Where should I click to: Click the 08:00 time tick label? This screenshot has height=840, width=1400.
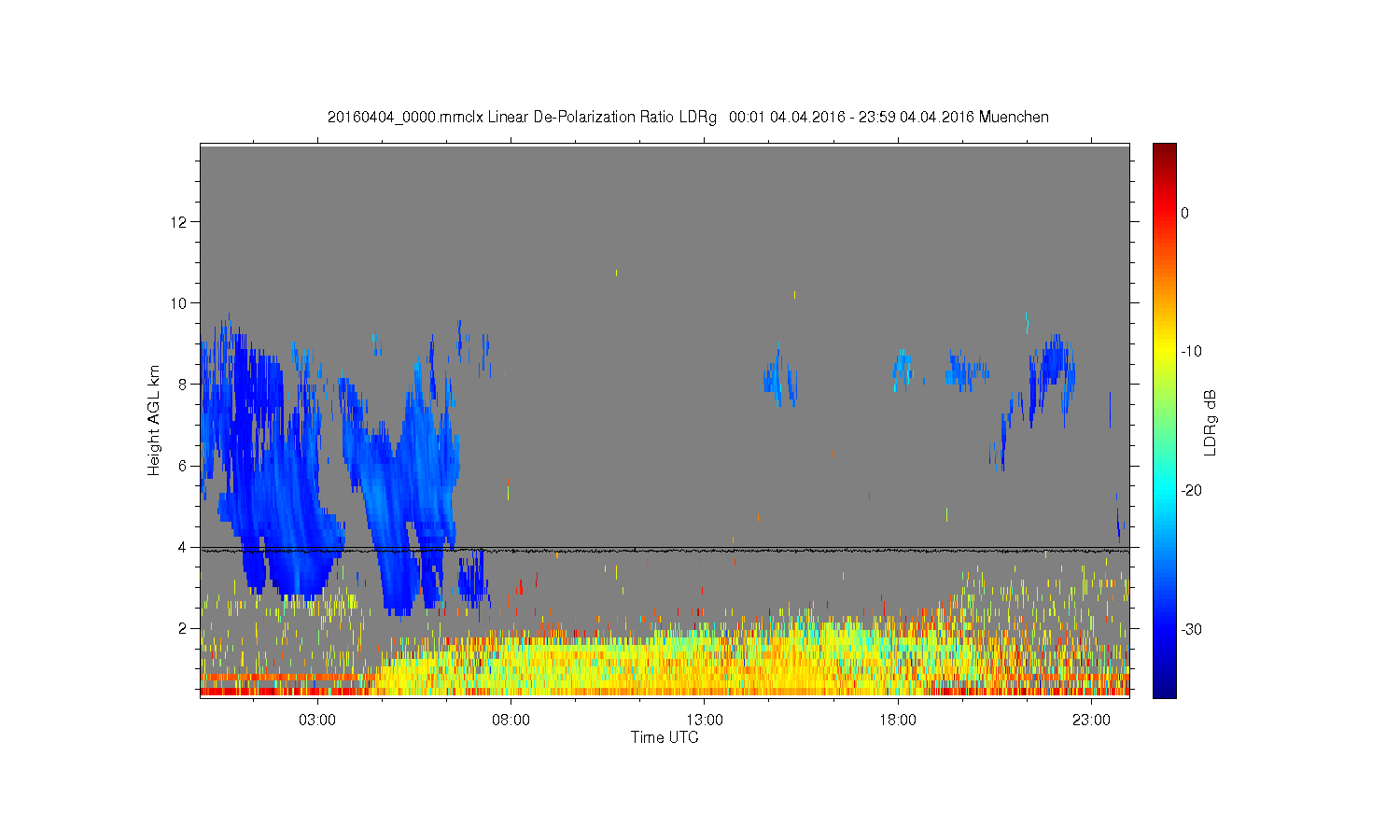tap(511, 721)
